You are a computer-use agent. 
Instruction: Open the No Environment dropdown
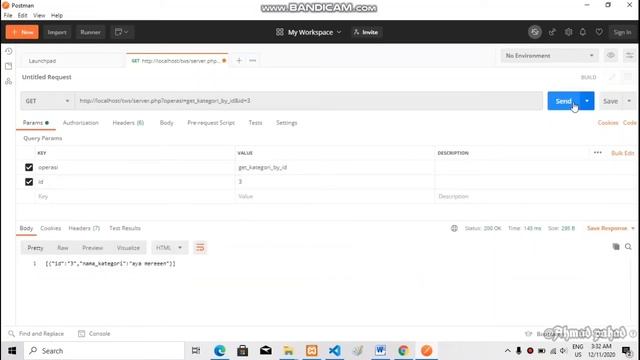click(x=549, y=56)
